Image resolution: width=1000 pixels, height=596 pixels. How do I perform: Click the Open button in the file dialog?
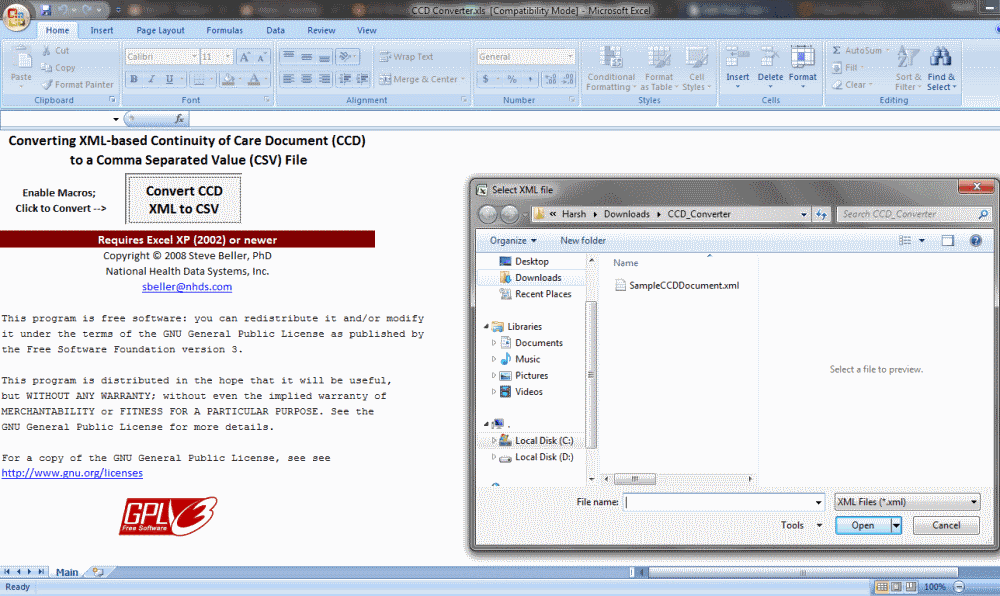tap(863, 525)
